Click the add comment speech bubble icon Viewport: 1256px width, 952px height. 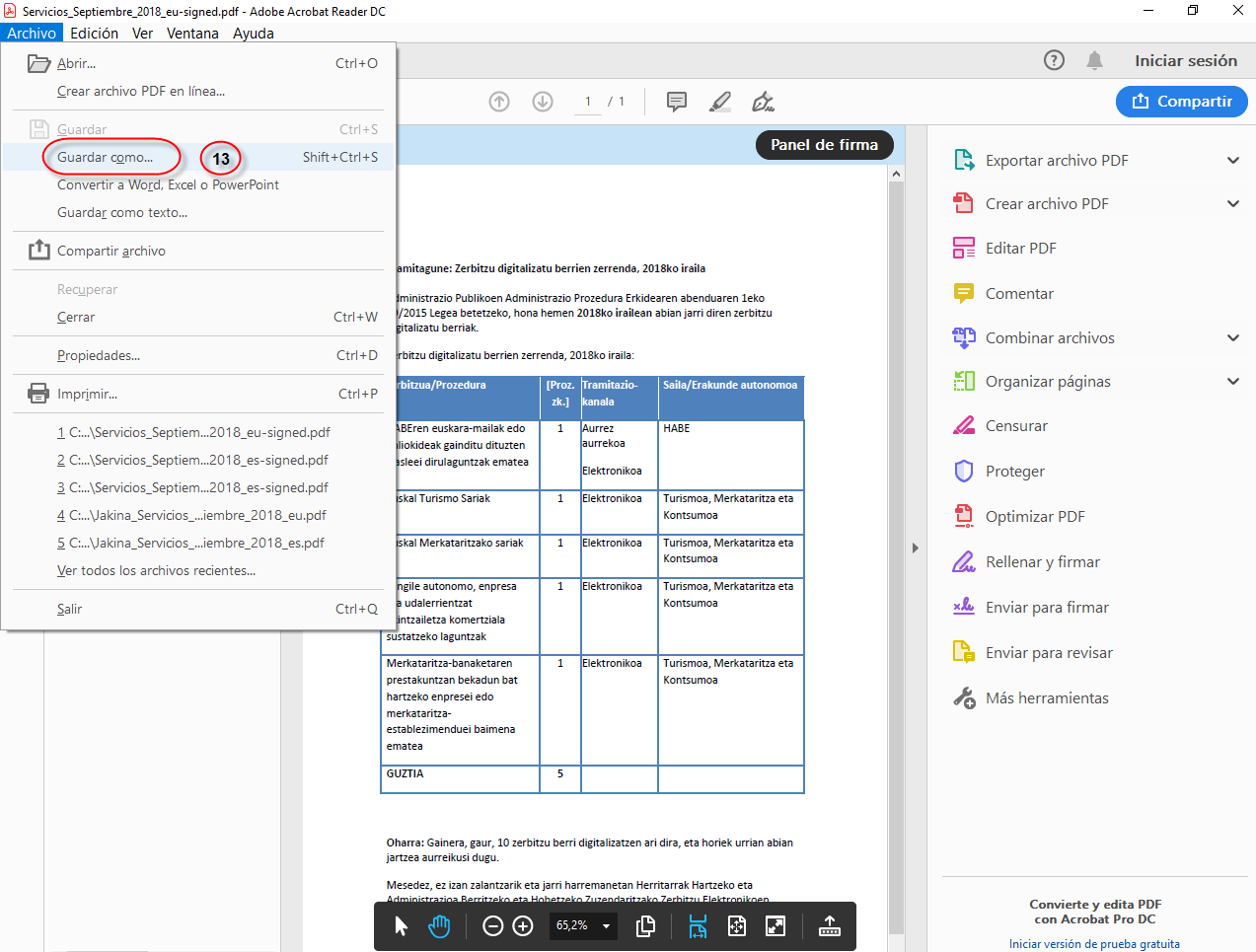tap(676, 102)
